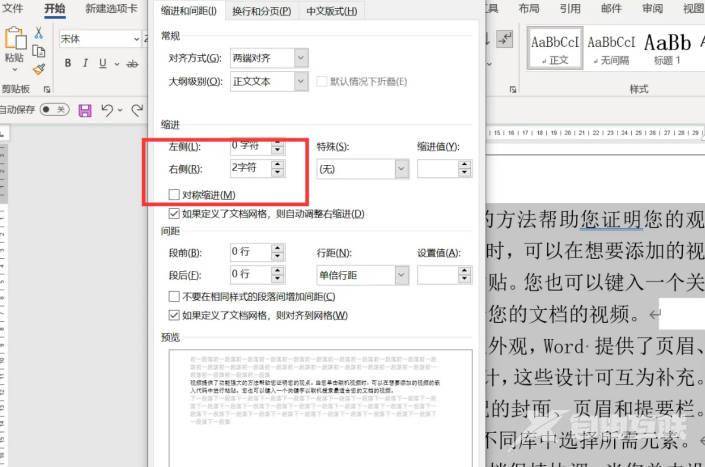Click the Undo arrow icon

[107, 110]
